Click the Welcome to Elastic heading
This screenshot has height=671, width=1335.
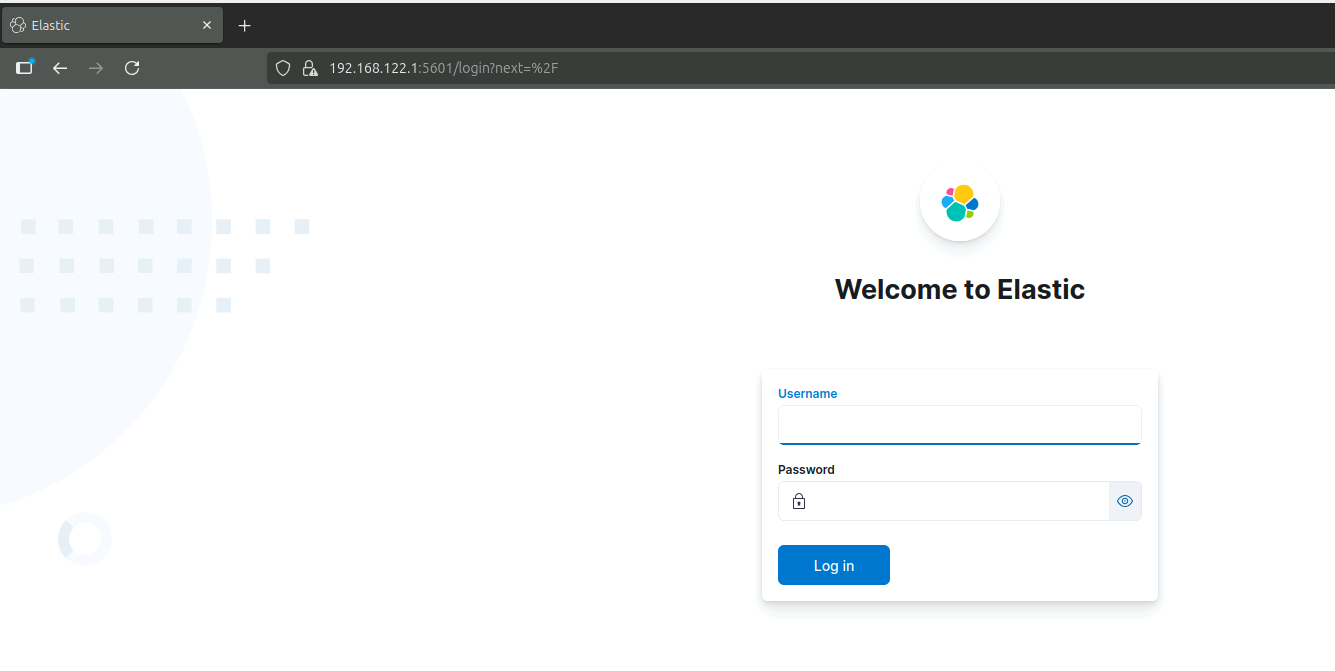[x=959, y=290]
